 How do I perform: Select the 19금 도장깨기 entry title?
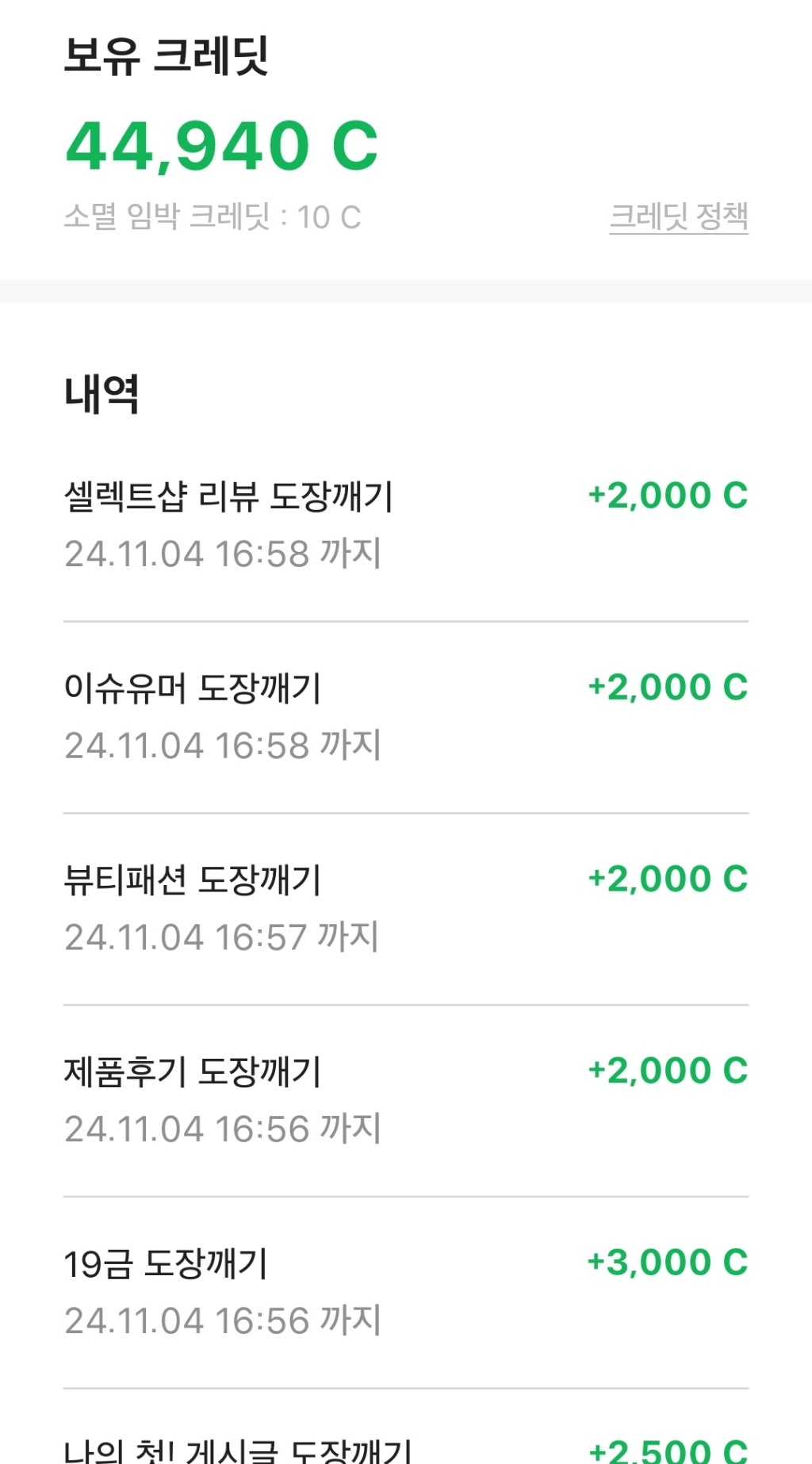166,1264
